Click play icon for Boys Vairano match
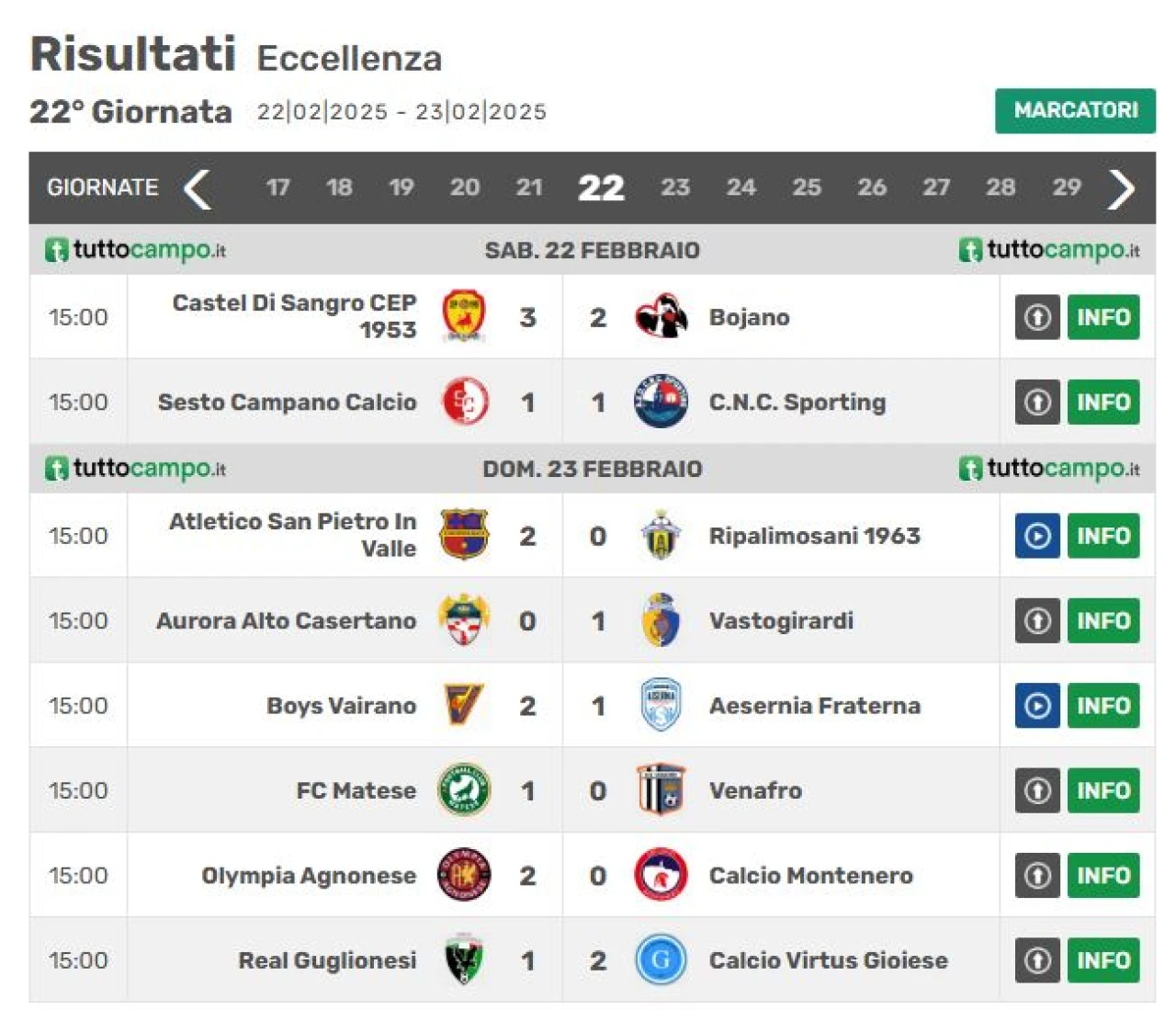 click(1037, 706)
